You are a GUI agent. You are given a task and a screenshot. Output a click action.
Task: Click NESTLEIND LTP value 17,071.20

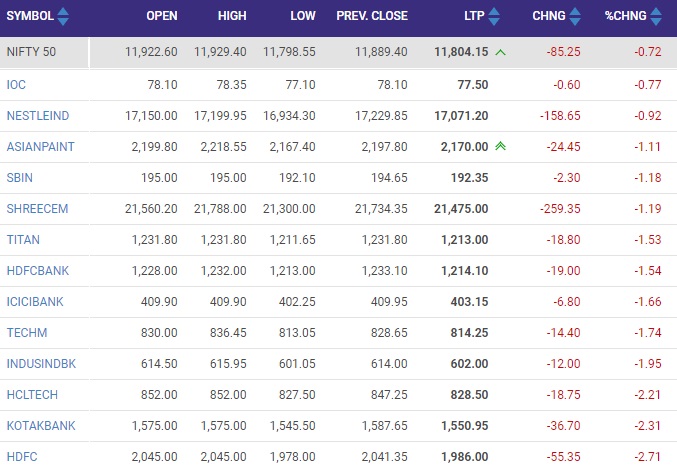click(x=461, y=116)
